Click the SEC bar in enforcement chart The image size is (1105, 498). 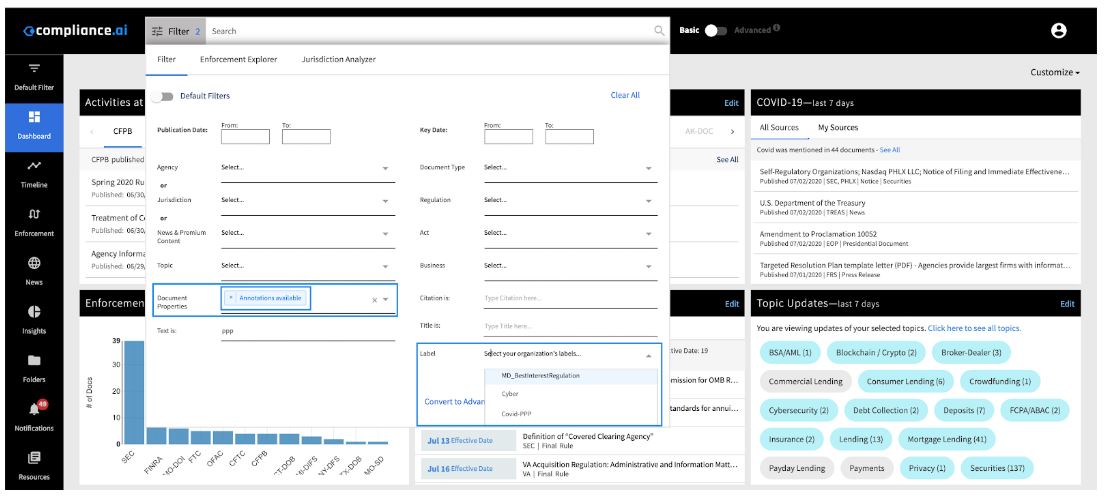tap(134, 392)
